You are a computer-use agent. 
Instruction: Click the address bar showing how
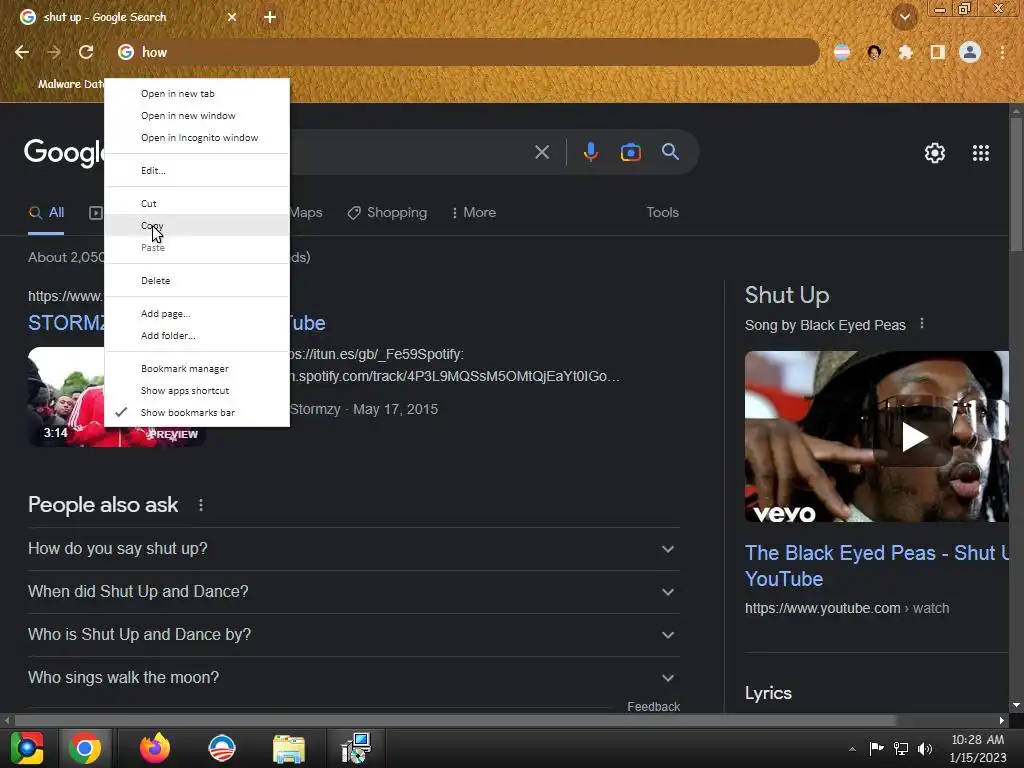pos(467,52)
